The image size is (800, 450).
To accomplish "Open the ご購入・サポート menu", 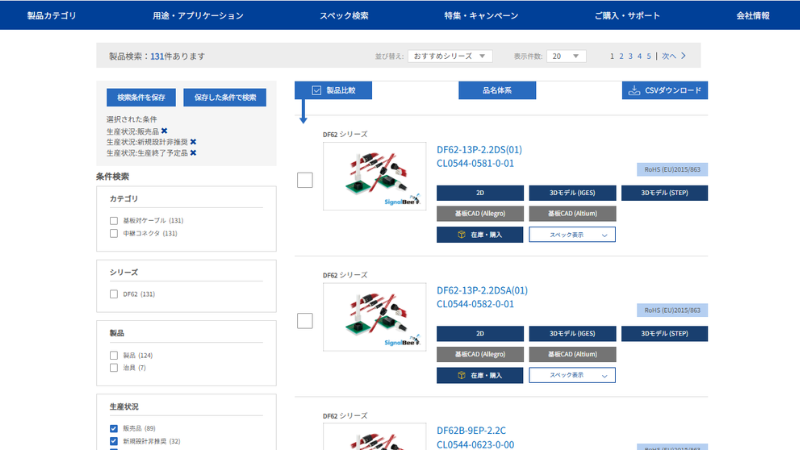I will click(627, 15).
